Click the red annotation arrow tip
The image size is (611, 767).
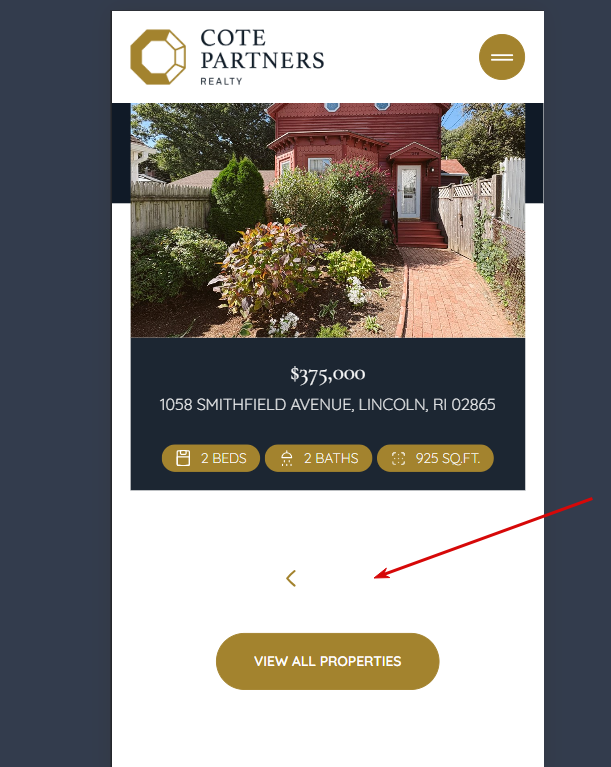point(376,577)
